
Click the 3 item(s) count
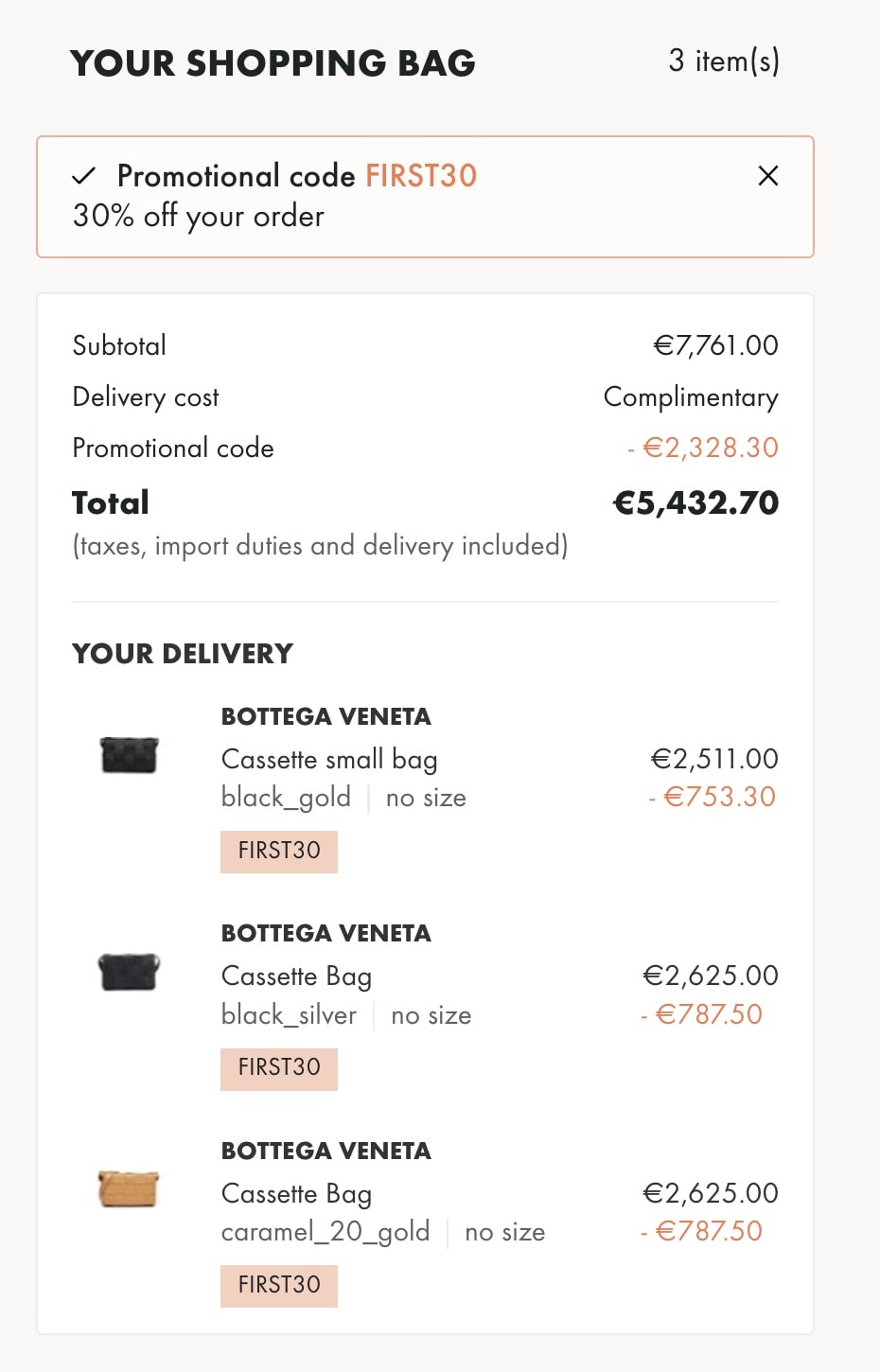(x=724, y=62)
